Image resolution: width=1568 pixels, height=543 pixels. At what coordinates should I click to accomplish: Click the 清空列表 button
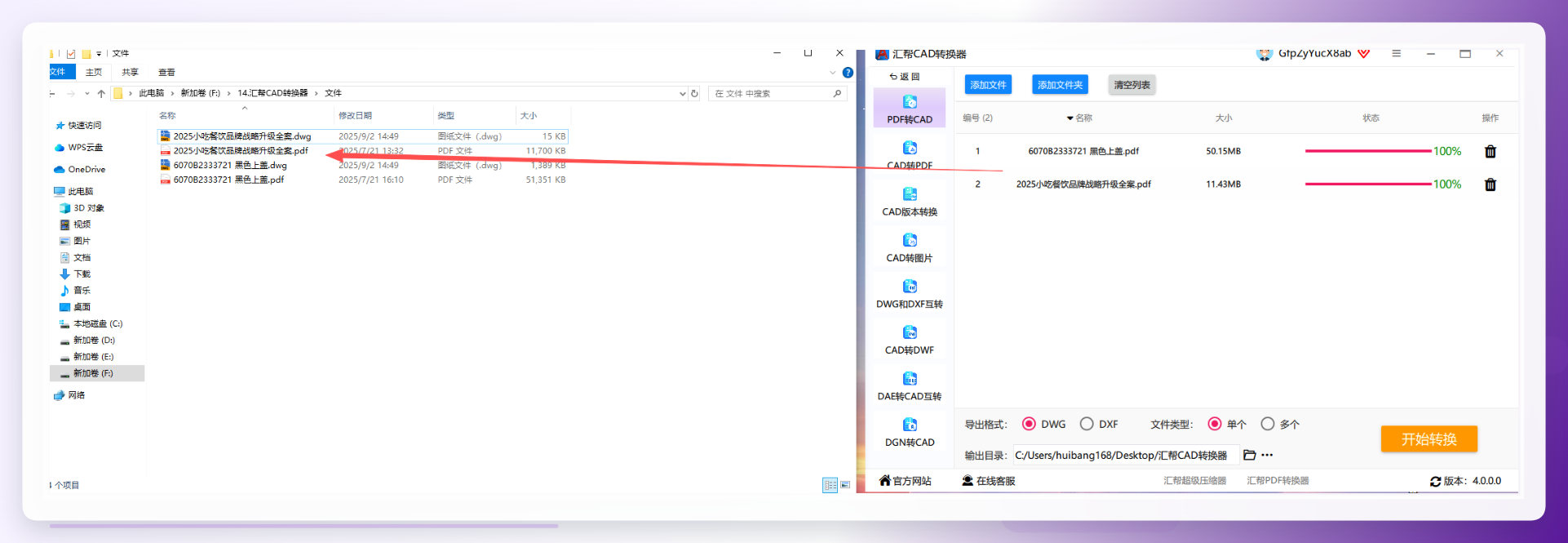tap(1132, 85)
